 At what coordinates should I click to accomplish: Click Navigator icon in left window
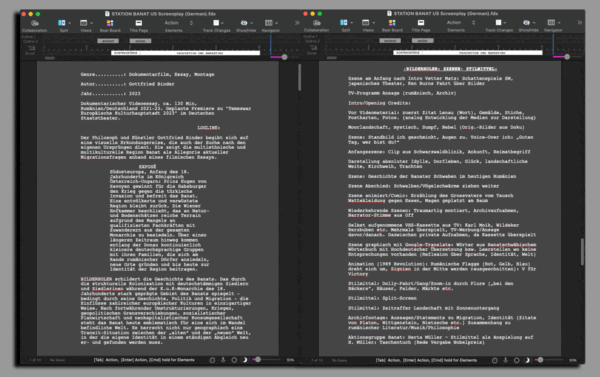(x=269, y=23)
